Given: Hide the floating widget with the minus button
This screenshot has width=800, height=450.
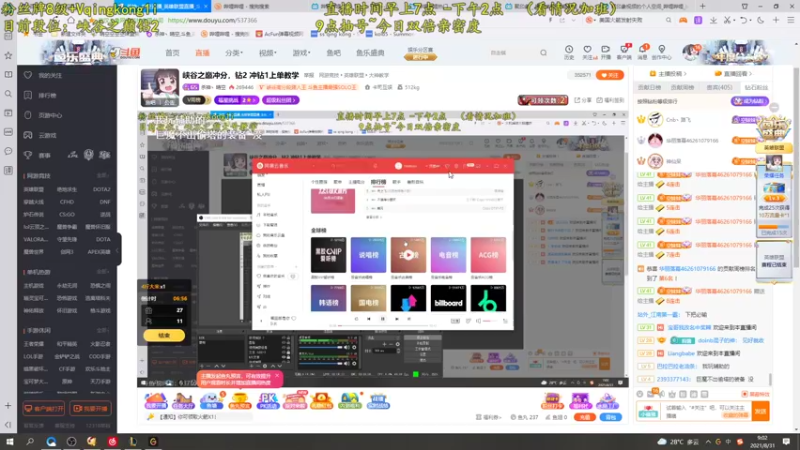Looking at the screenshot, I should click(774, 107).
